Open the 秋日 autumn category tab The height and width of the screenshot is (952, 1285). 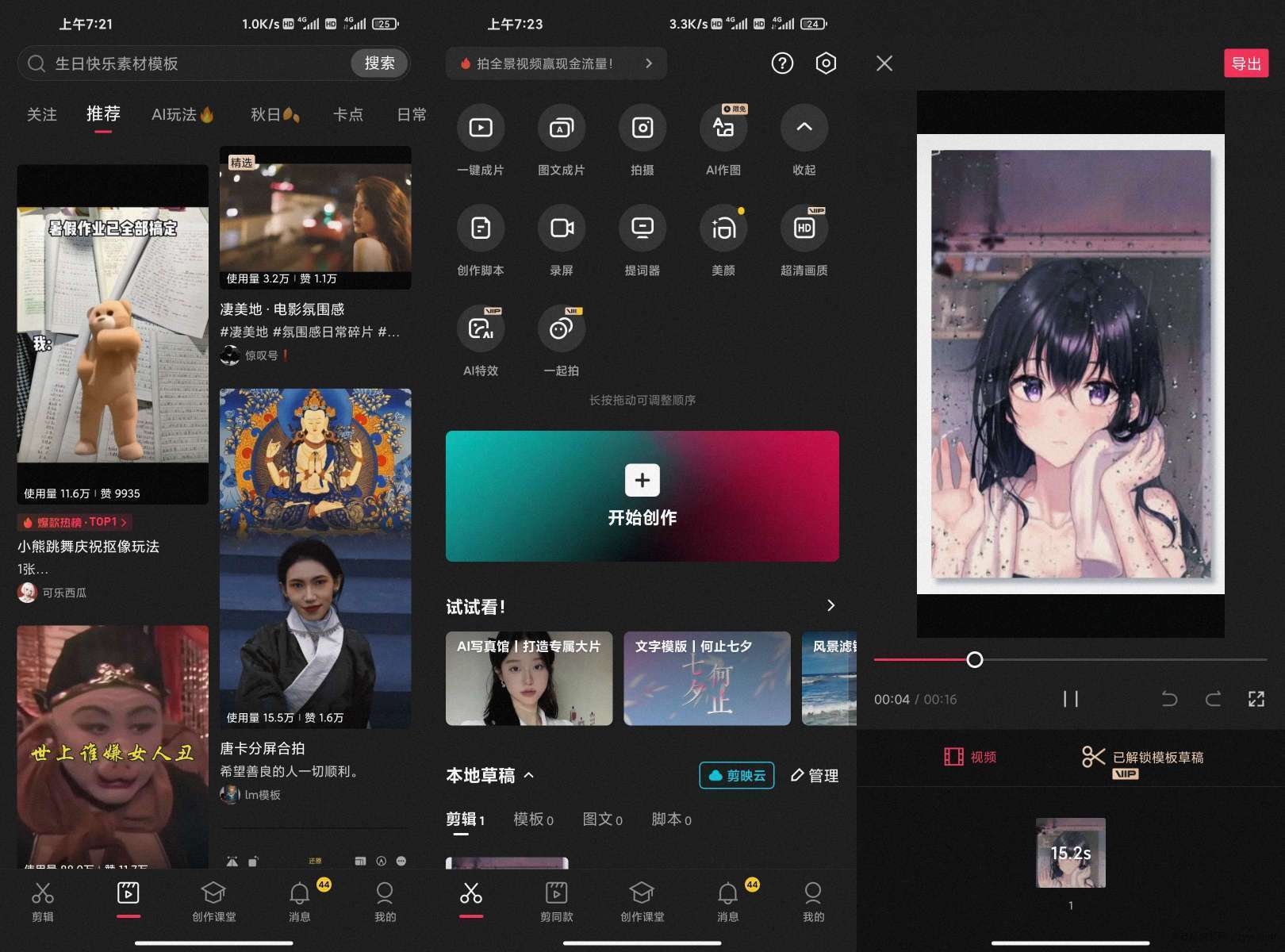(274, 115)
